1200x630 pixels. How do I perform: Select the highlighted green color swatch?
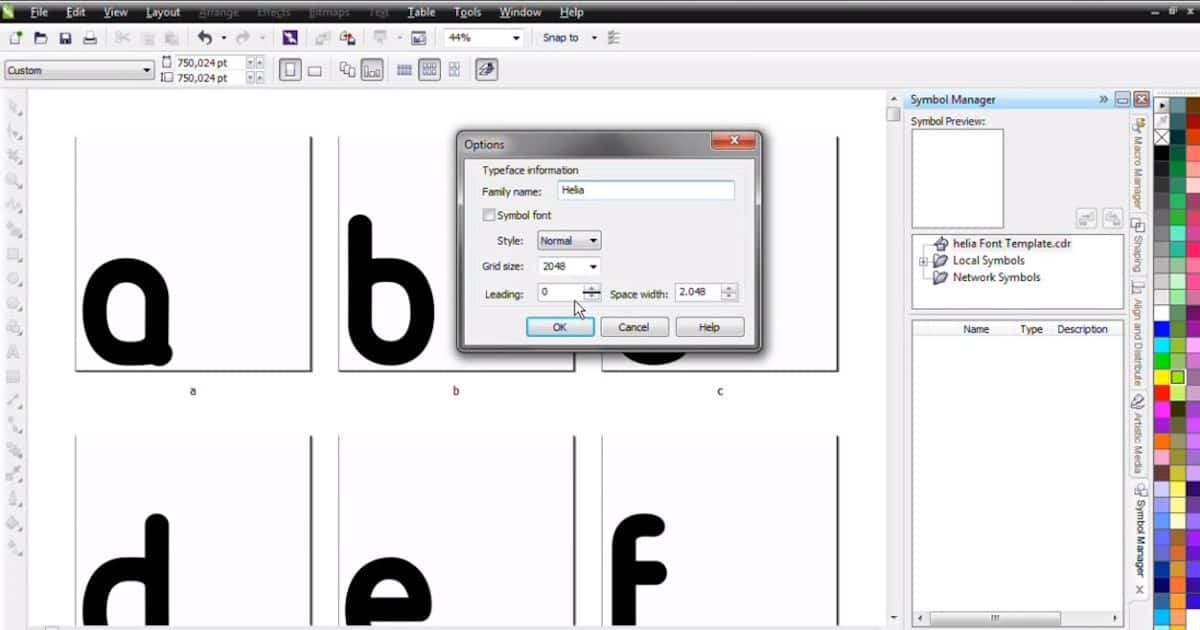pos(1178,377)
